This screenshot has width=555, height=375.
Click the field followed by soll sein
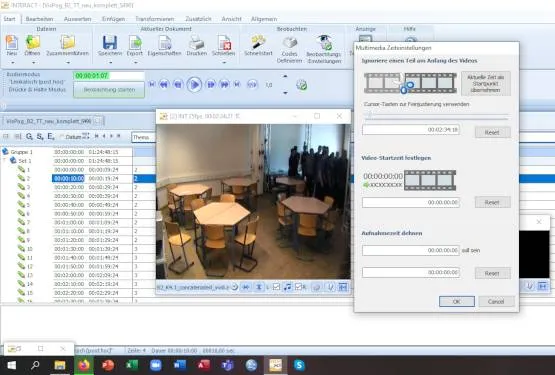click(411, 250)
